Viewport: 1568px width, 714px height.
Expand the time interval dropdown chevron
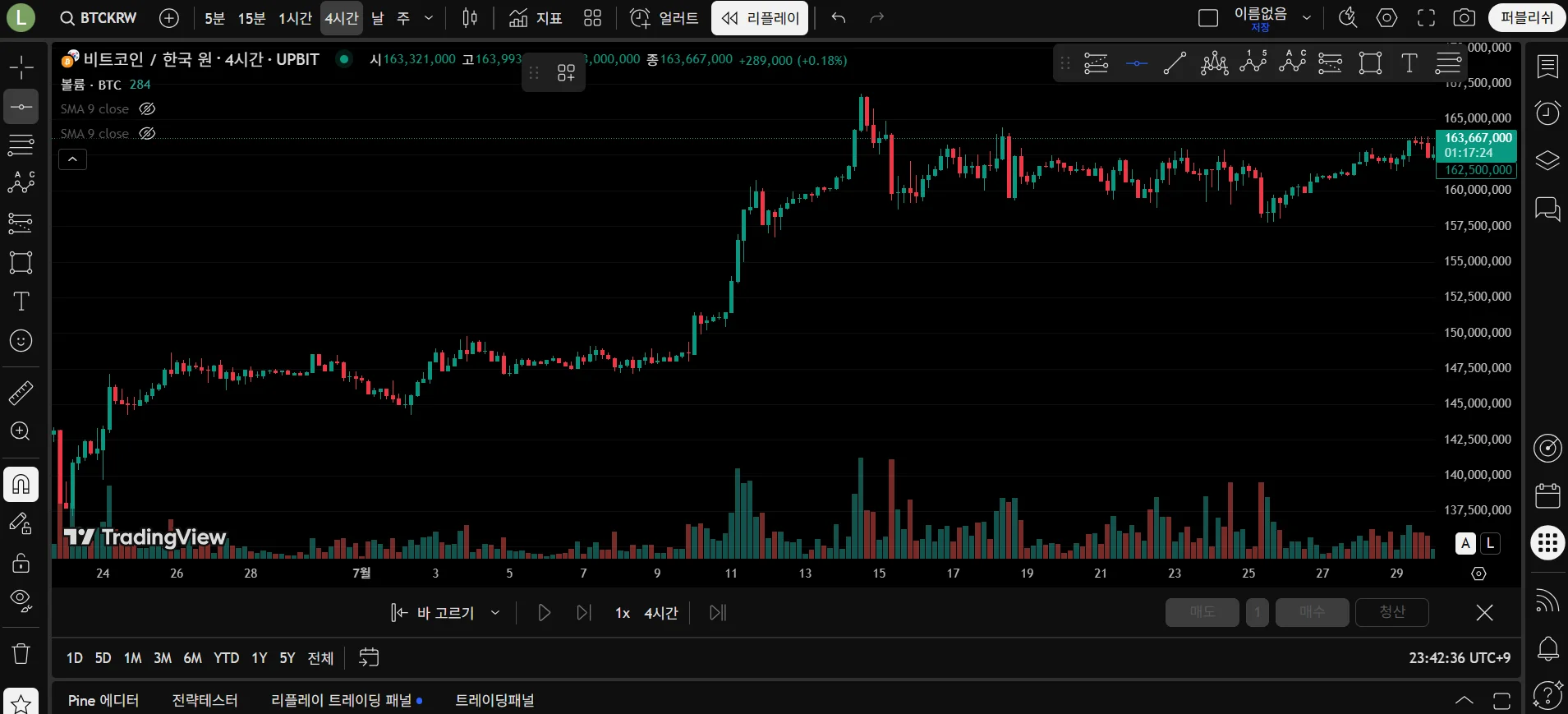pyautogui.click(x=428, y=18)
